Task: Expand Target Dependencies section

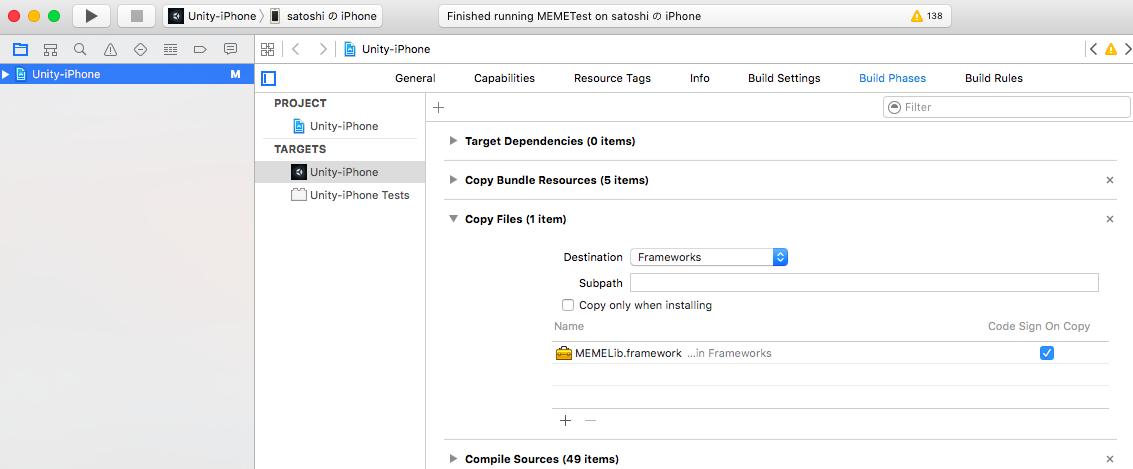Action: [453, 141]
